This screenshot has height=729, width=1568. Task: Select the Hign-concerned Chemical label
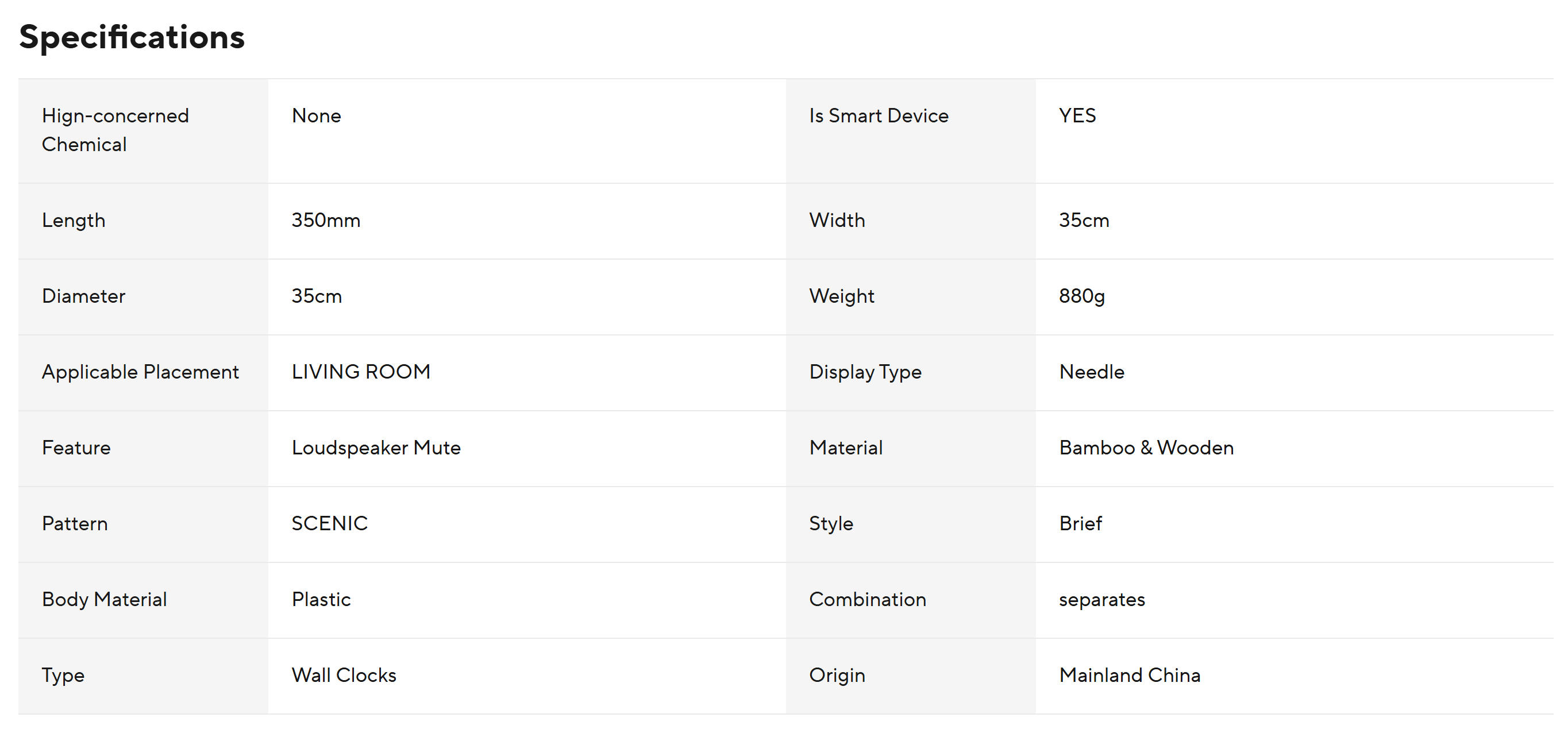115,130
